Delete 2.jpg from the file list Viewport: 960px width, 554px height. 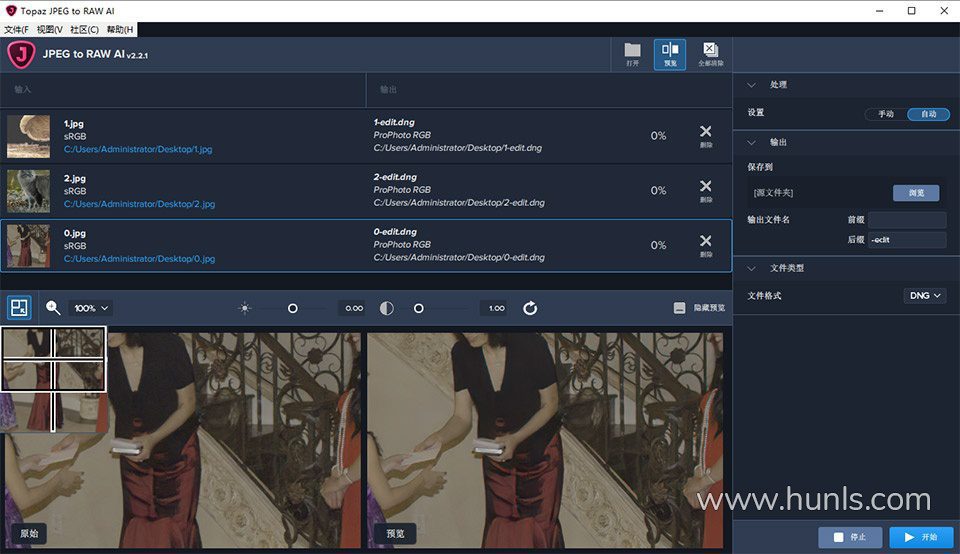[x=705, y=189]
